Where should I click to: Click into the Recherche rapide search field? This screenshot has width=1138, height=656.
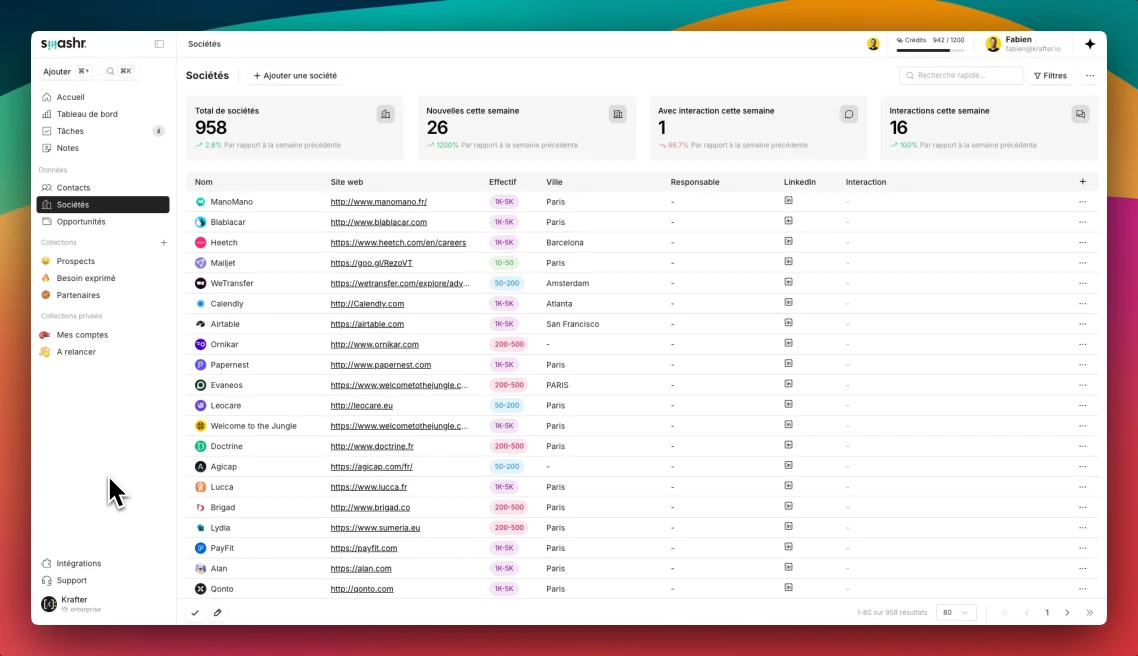pos(961,76)
